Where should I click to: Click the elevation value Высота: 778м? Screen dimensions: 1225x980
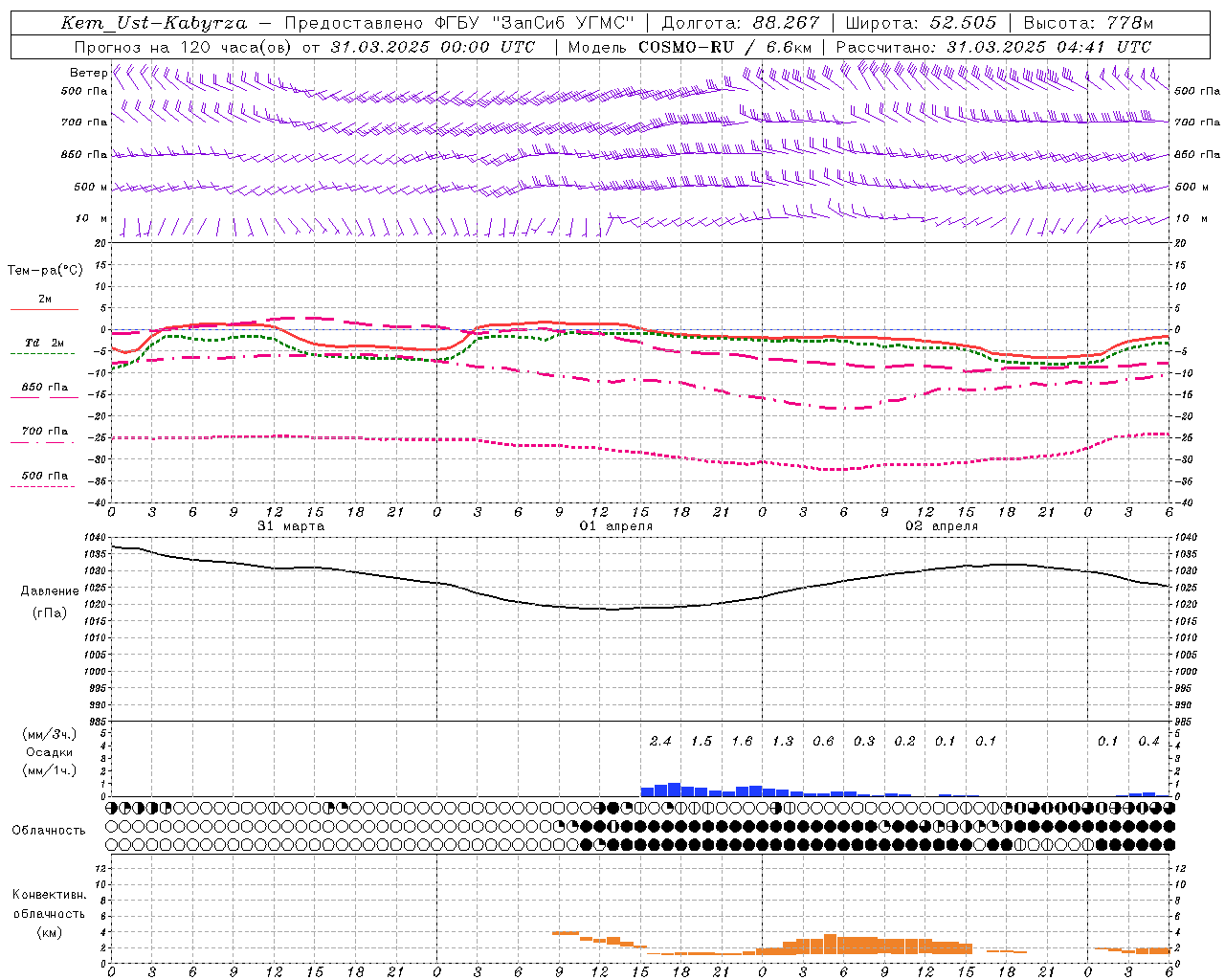point(1088,23)
